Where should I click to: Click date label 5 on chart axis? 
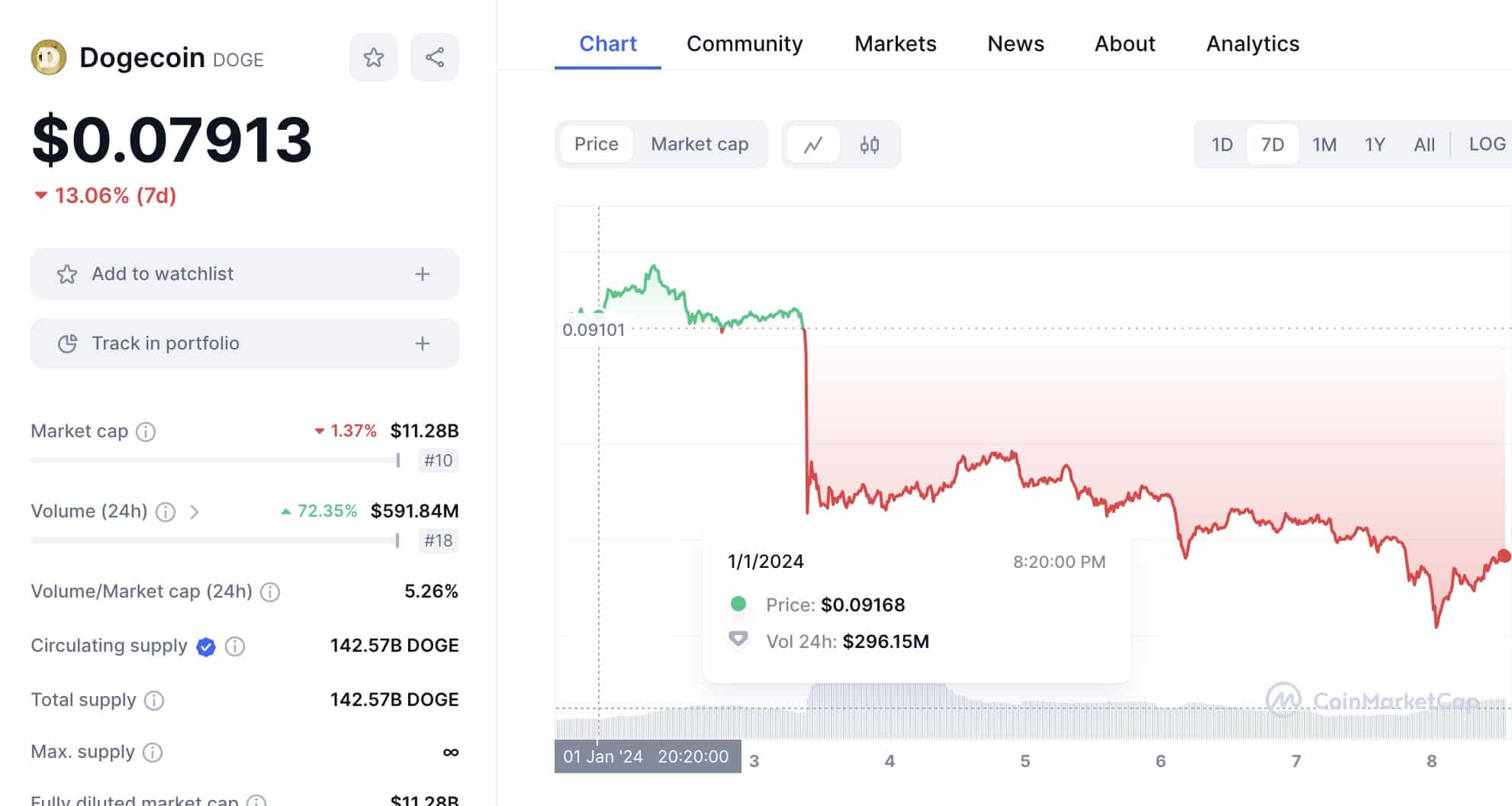point(1025,762)
